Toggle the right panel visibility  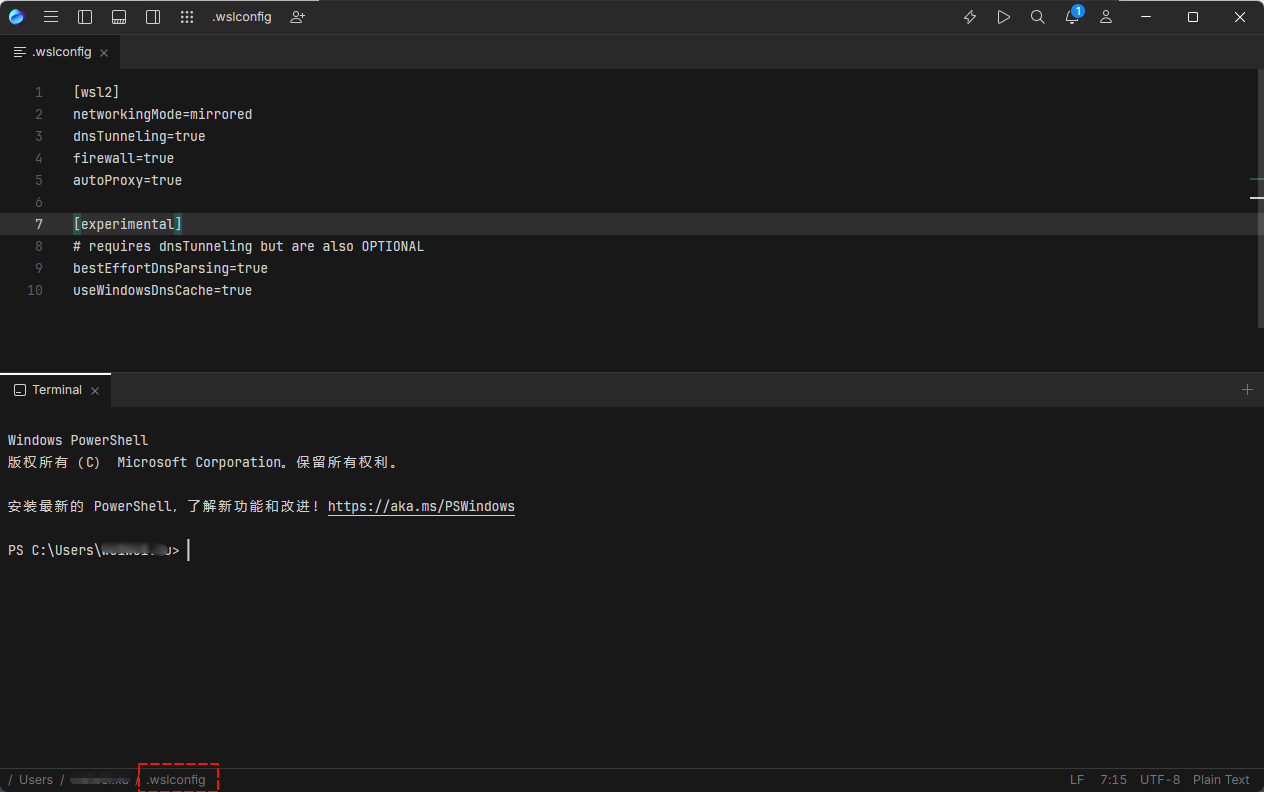click(x=153, y=17)
